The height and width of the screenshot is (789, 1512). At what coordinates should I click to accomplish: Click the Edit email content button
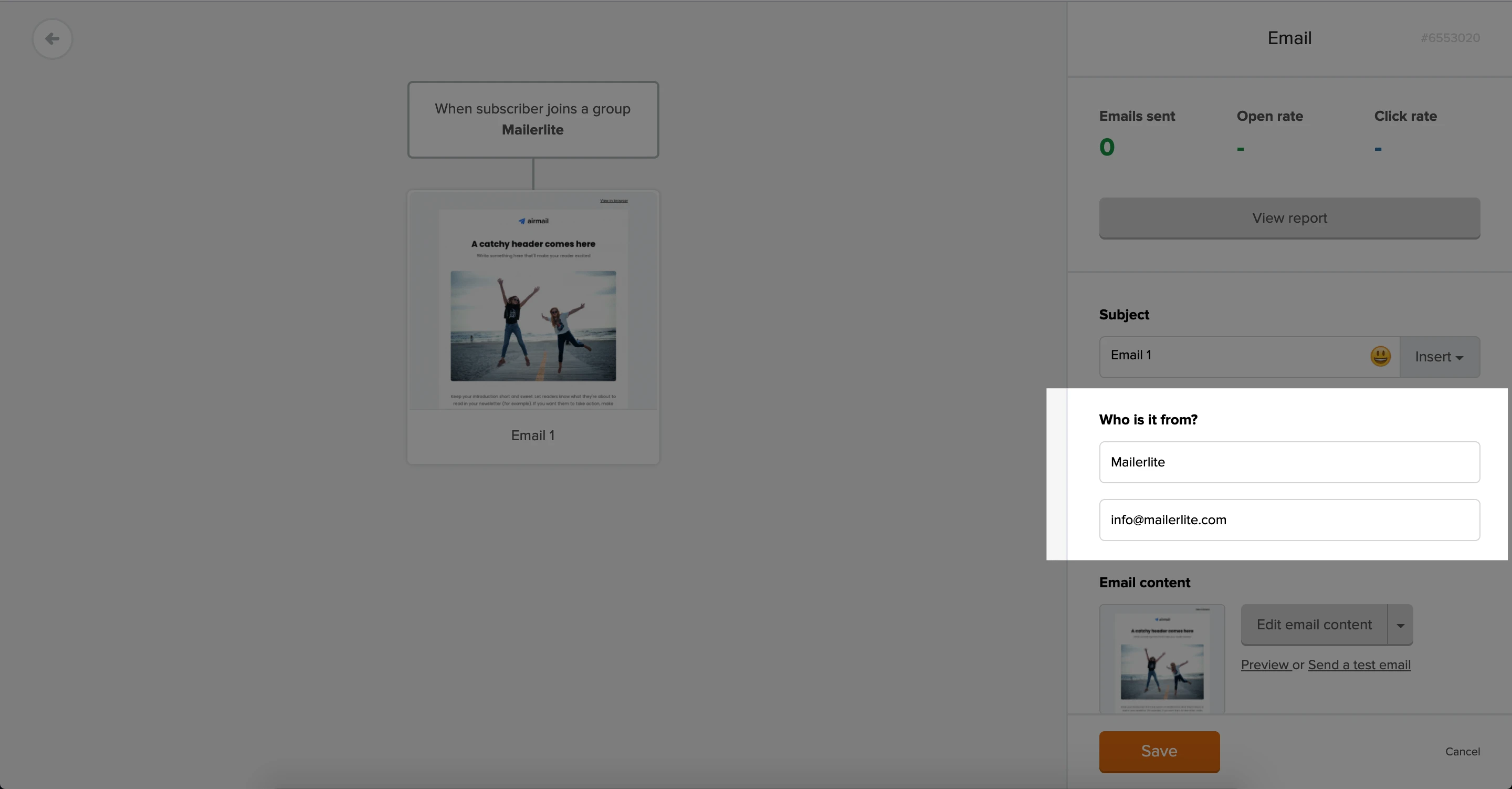[x=1314, y=625]
